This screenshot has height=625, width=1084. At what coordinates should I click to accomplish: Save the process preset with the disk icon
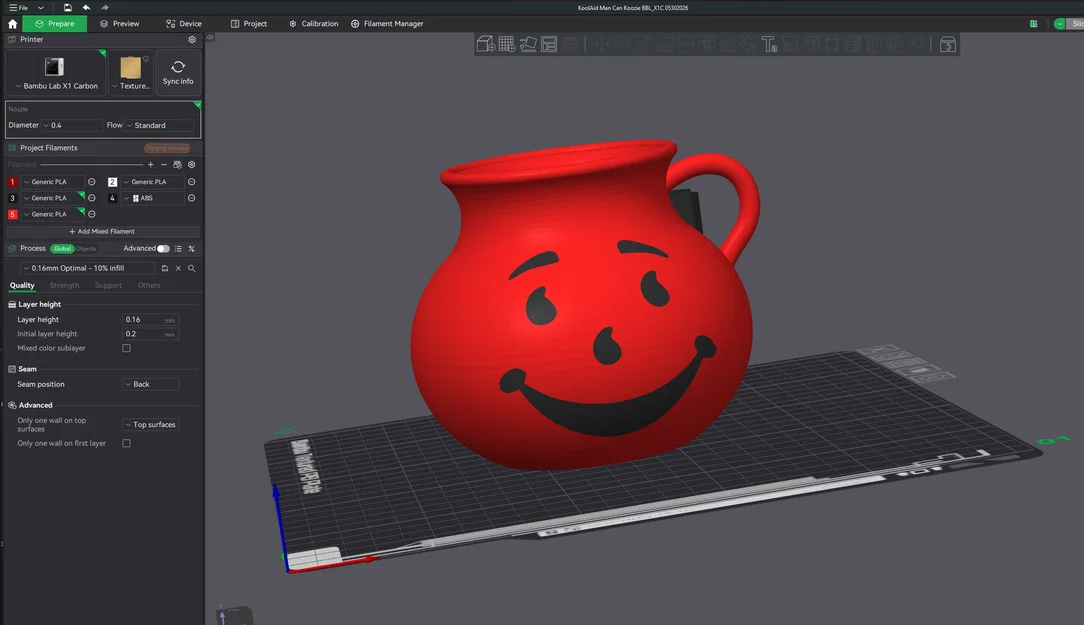(x=165, y=268)
